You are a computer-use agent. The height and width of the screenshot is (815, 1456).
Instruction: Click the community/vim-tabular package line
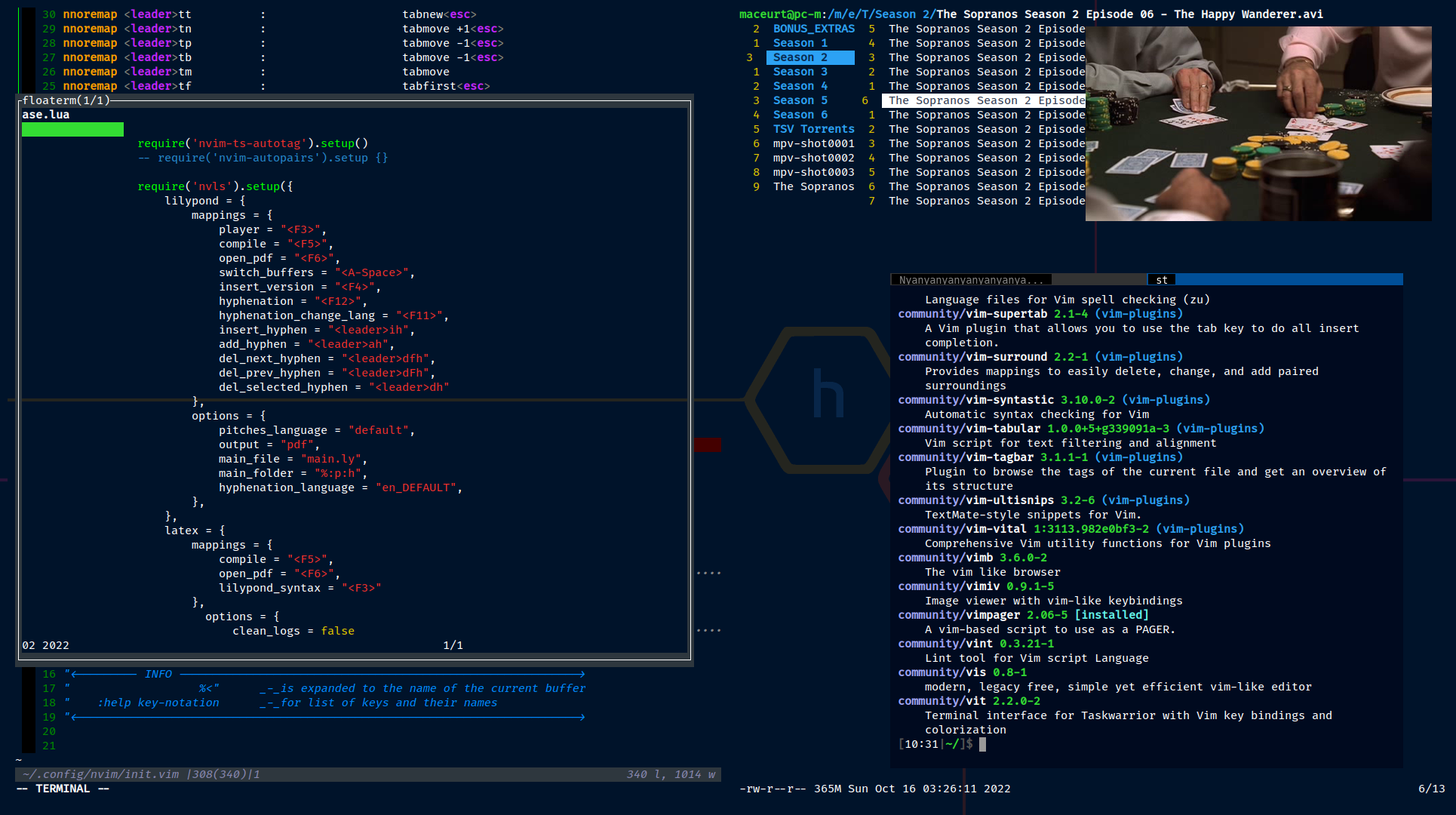click(x=1081, y=429)
